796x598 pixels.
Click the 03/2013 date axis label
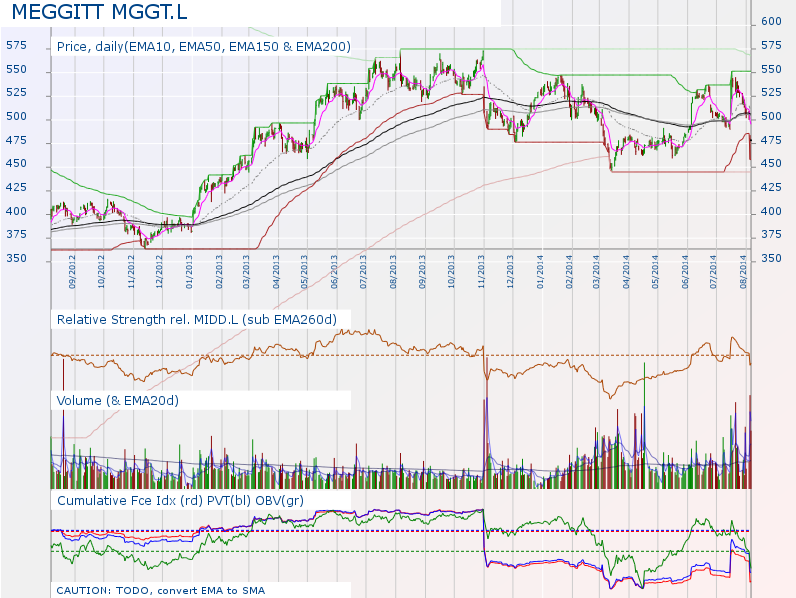coord(246,273)
